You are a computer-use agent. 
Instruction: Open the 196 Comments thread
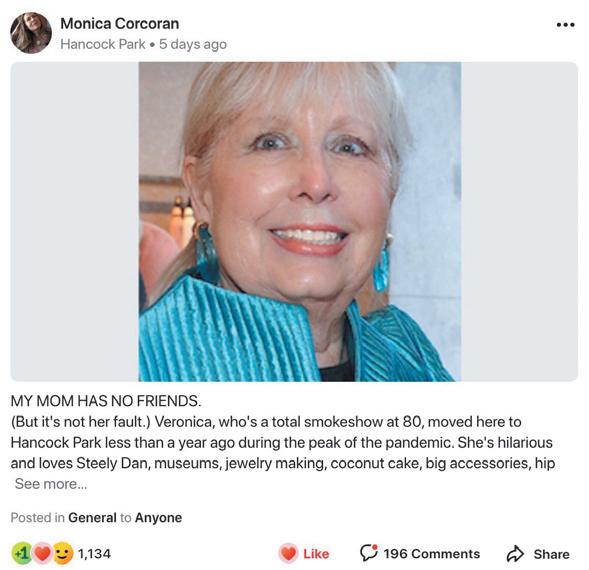coord(432,554)
